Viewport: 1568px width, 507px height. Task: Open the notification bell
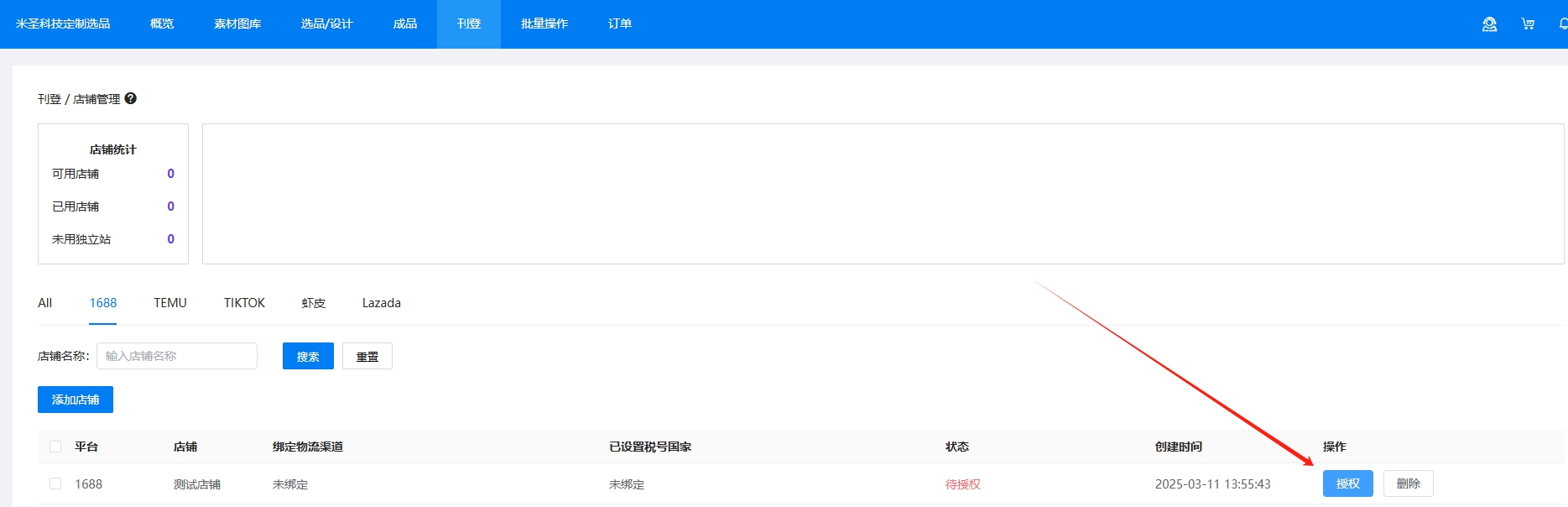[1562, 24]
